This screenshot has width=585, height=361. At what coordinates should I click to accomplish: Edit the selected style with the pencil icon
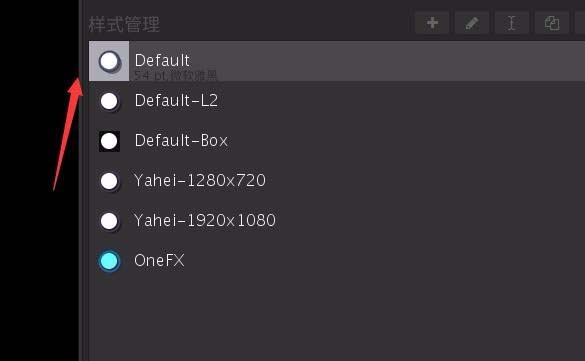pyautogui.click(x=472, y=23)
